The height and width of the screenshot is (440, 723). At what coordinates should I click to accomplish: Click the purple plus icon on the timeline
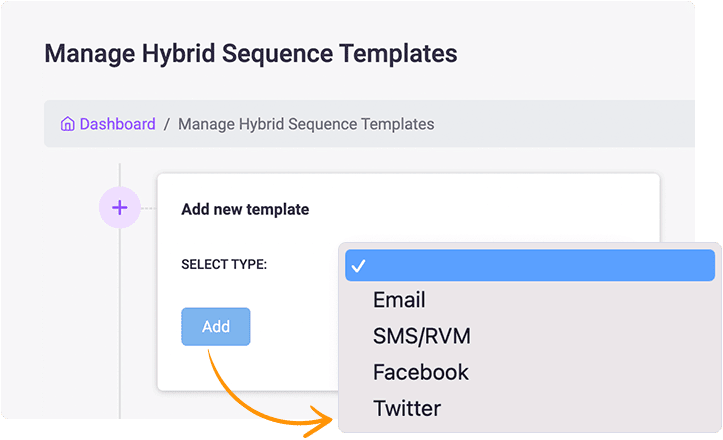pyautogui.click(x=120, y=208)
